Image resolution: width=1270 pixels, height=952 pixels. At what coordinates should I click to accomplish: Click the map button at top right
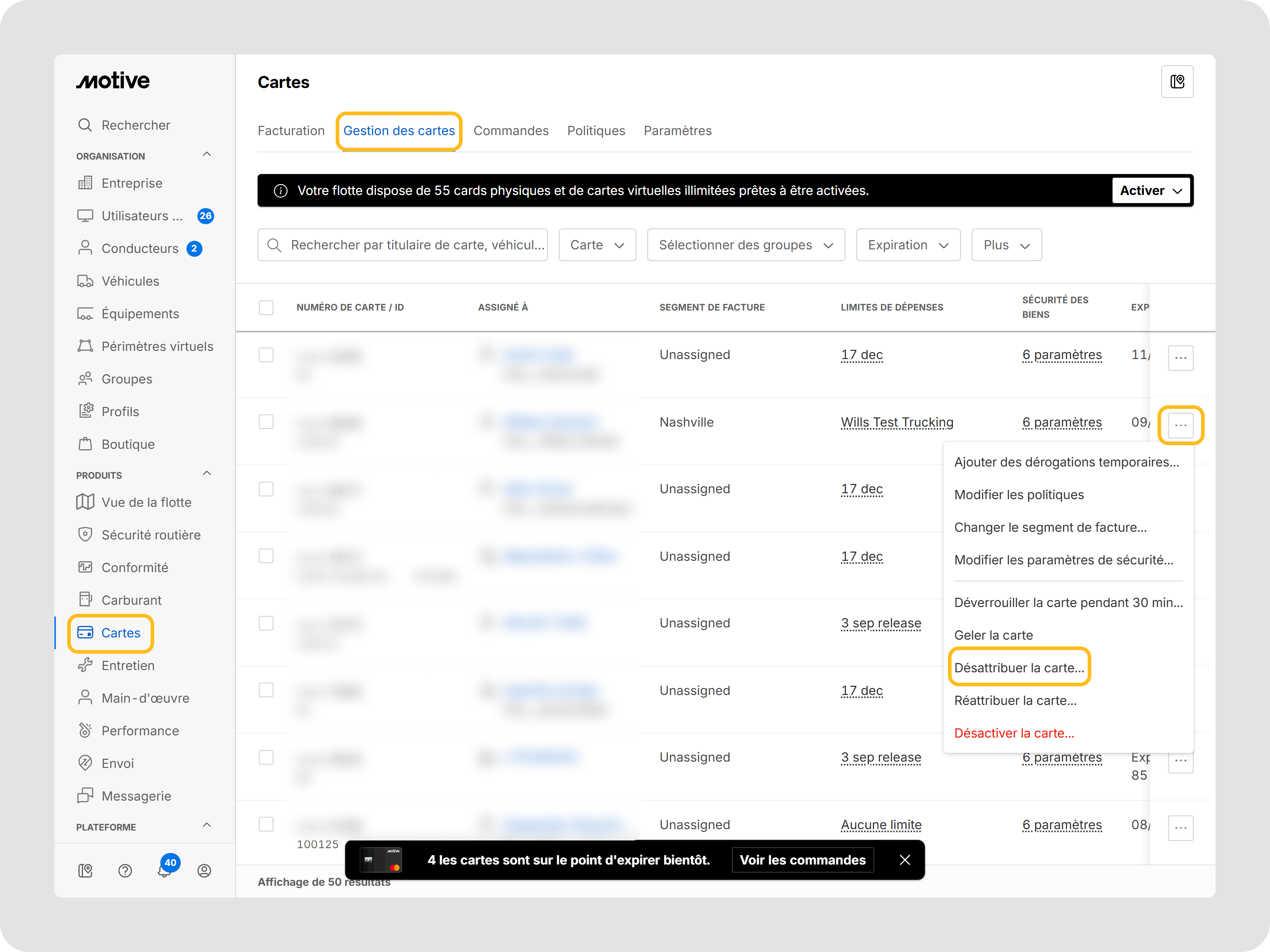(1177, 82)
